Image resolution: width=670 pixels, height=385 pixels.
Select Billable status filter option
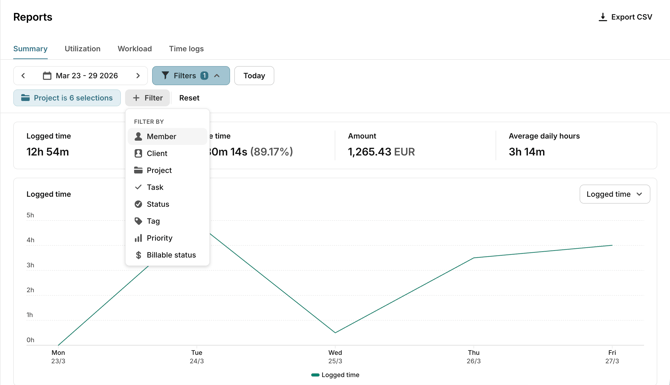168,255
